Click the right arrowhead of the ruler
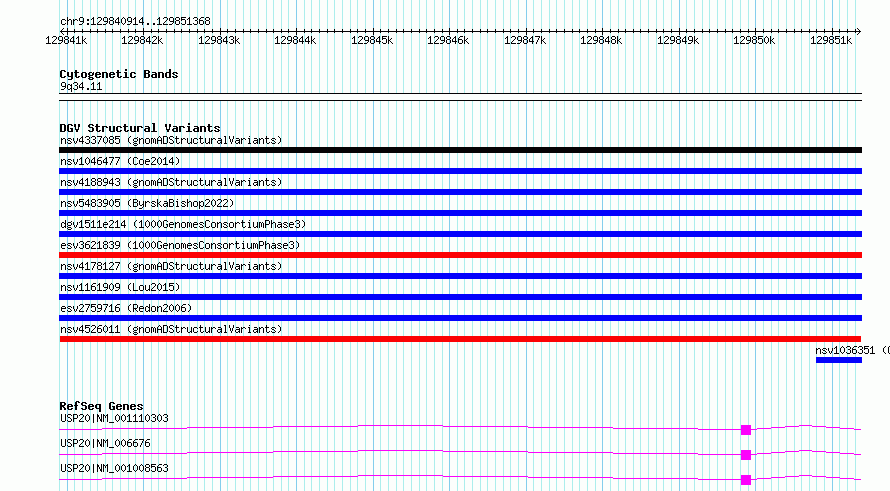This screenshot has height=491, width=890. pyautogui.click(x=859, y=31)
